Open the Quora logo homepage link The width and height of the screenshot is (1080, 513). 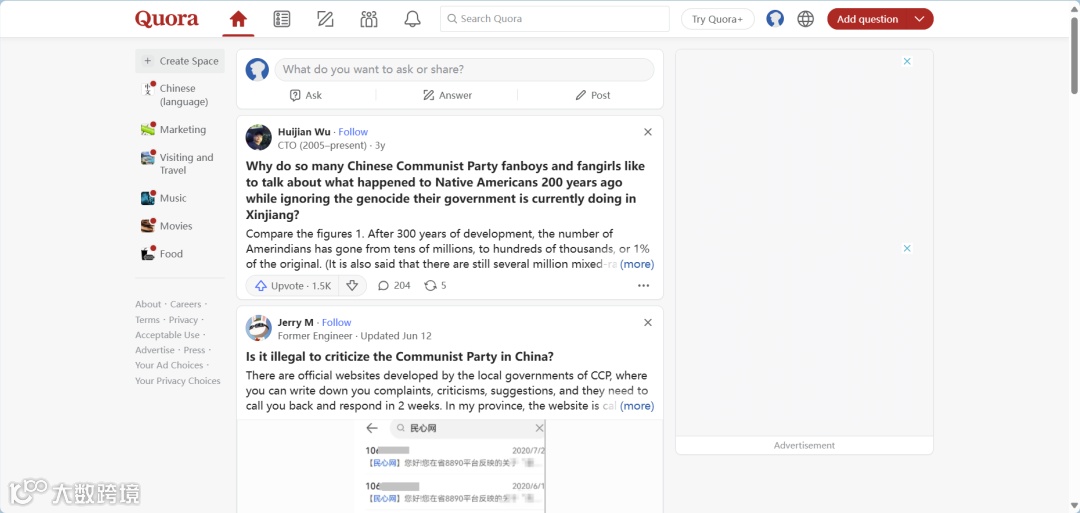(167, 19)
